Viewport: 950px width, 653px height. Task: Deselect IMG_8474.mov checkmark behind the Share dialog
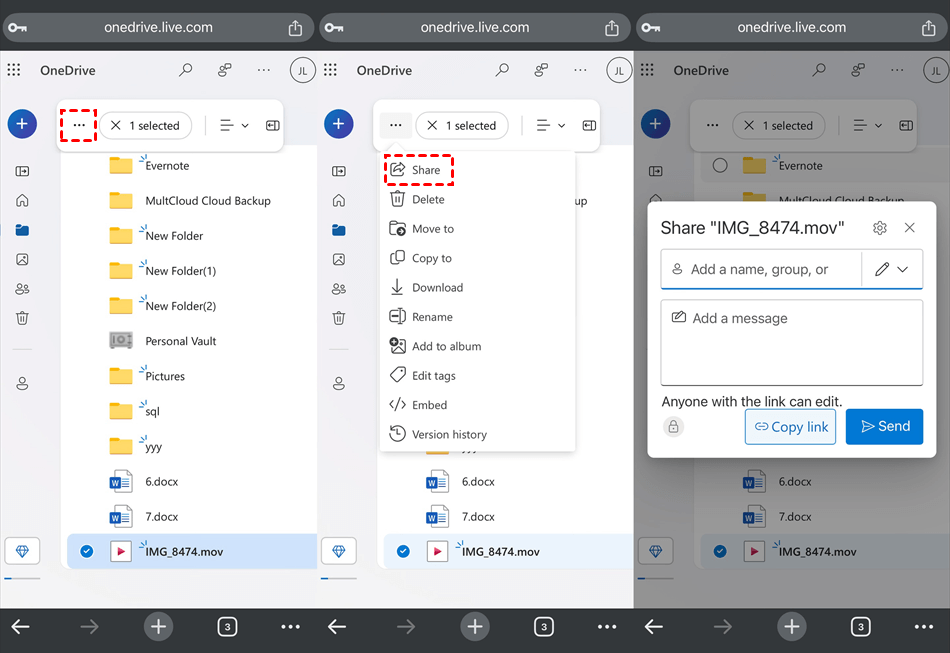point(720,551)
